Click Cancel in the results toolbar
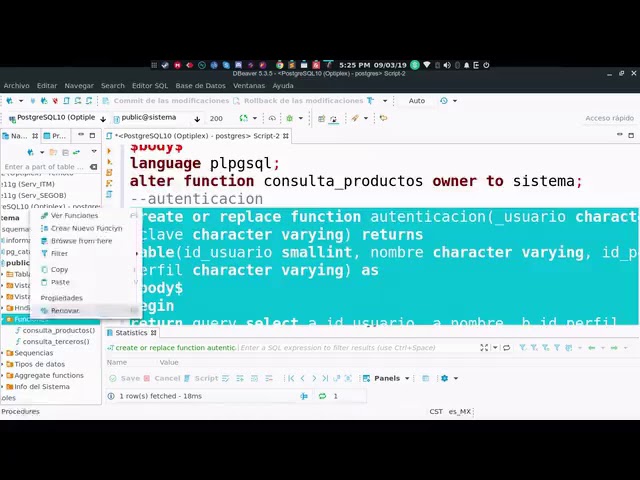The width and height of the screenshot is (640, 480). coord(162,378)
